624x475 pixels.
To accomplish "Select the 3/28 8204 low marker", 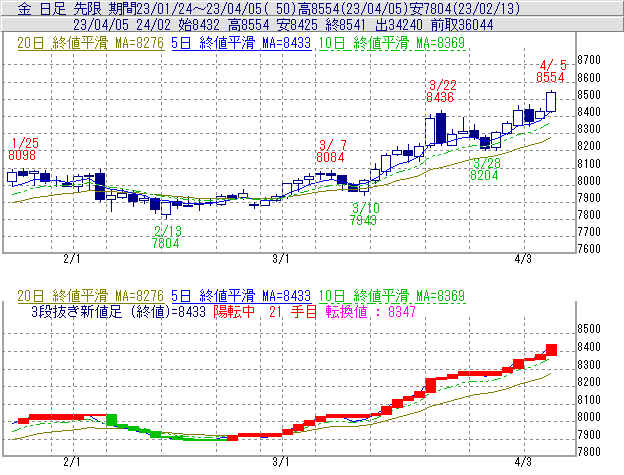I will (485, 169).
